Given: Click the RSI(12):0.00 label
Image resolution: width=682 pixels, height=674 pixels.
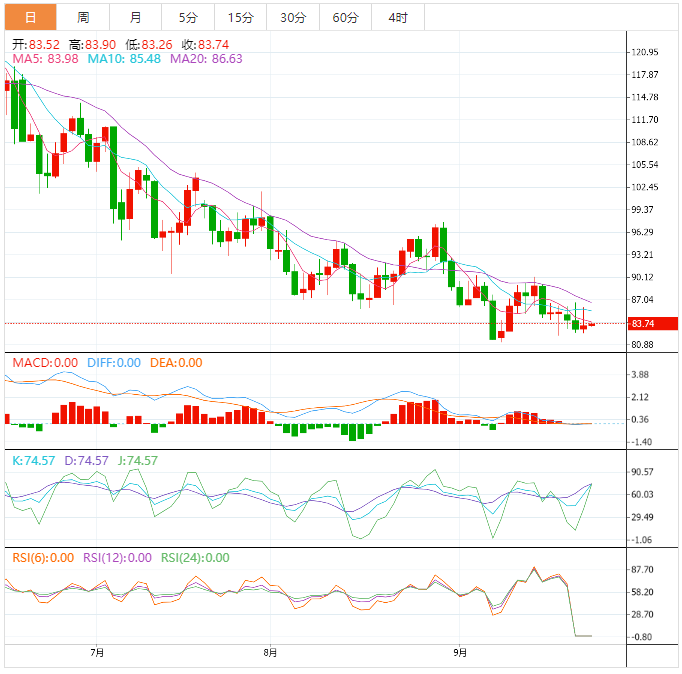Looking at the screenshot, I should [x=117, y=557].
